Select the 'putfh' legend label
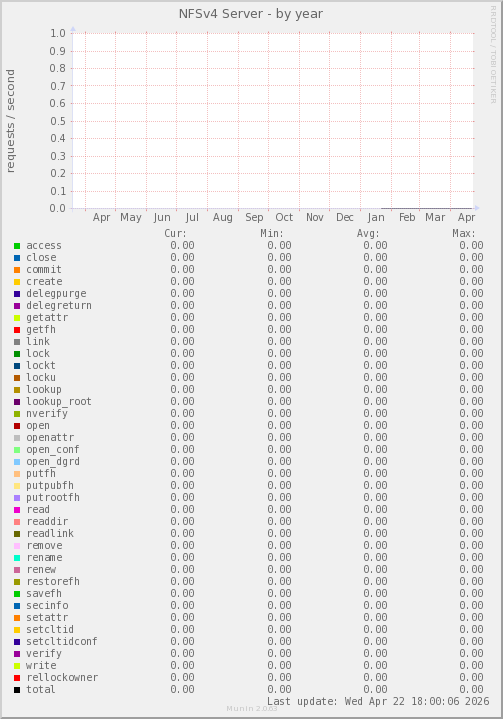Image resolution: width=503 pixels, height=719 pixels. 41,473
